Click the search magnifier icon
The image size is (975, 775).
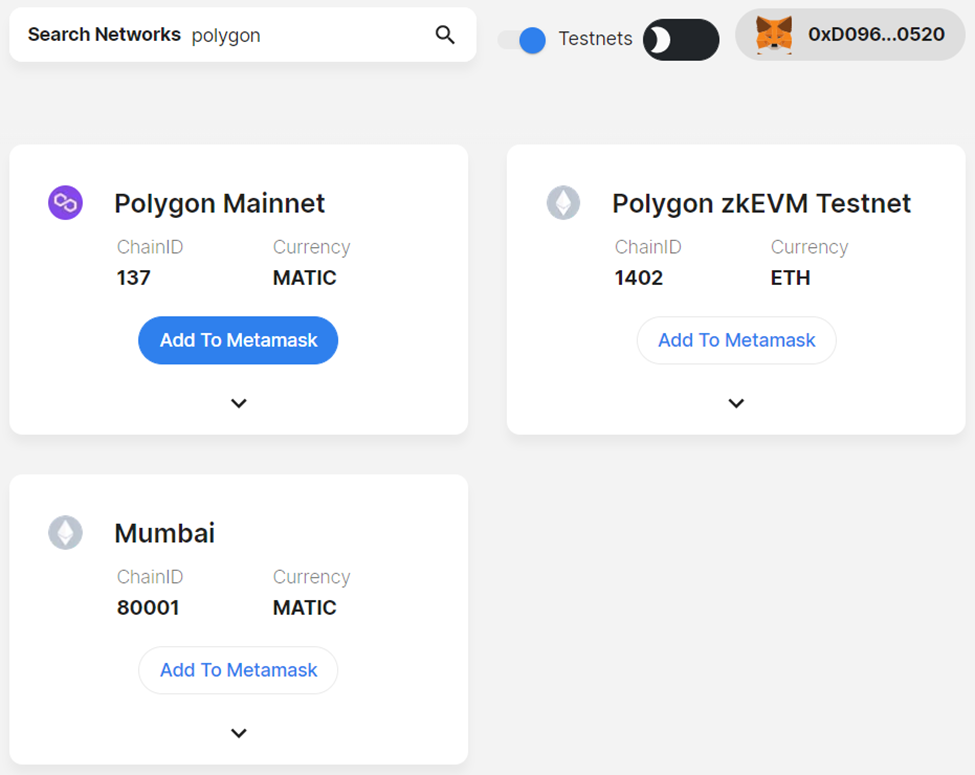pyautogui.click(x=445, y=35)
